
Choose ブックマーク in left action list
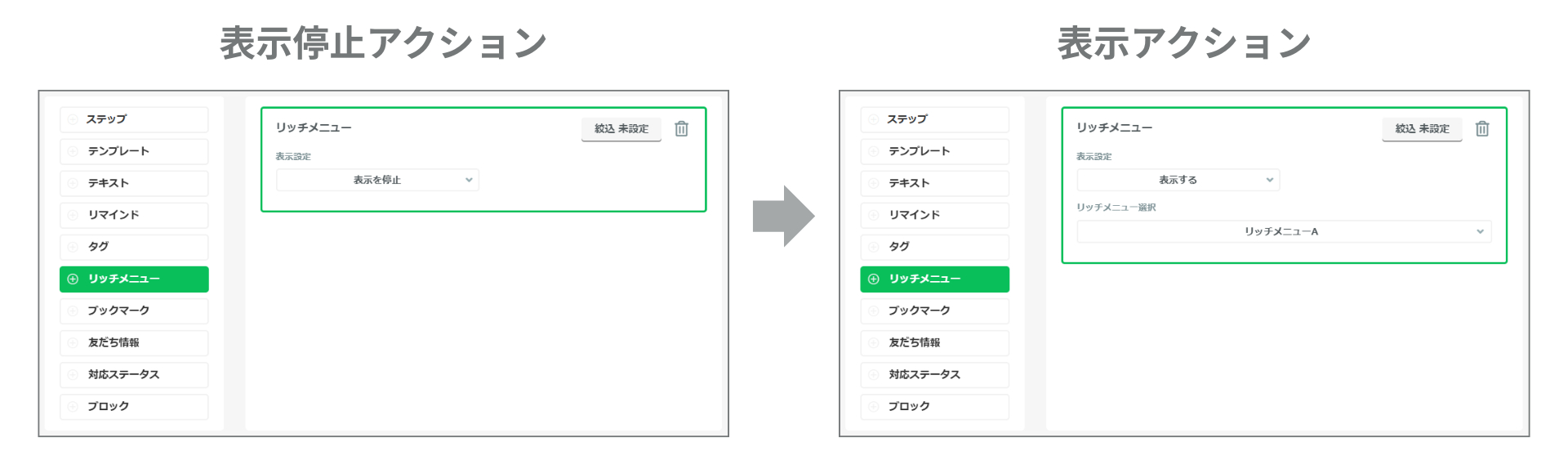point(134,311)
